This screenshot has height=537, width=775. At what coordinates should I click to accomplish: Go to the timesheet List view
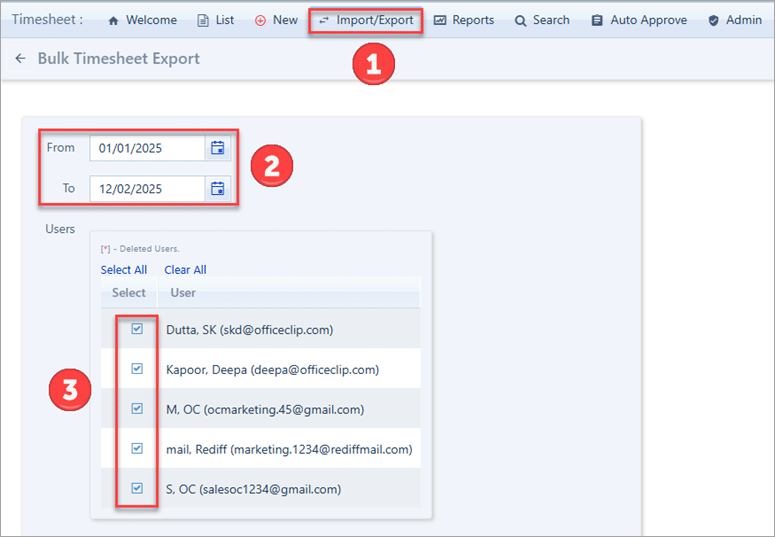tap(215, 20)
